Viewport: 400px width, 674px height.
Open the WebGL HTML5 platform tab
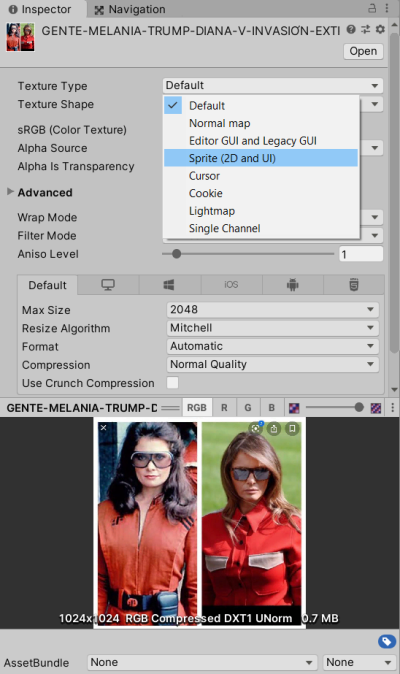[x=354, y=285]
